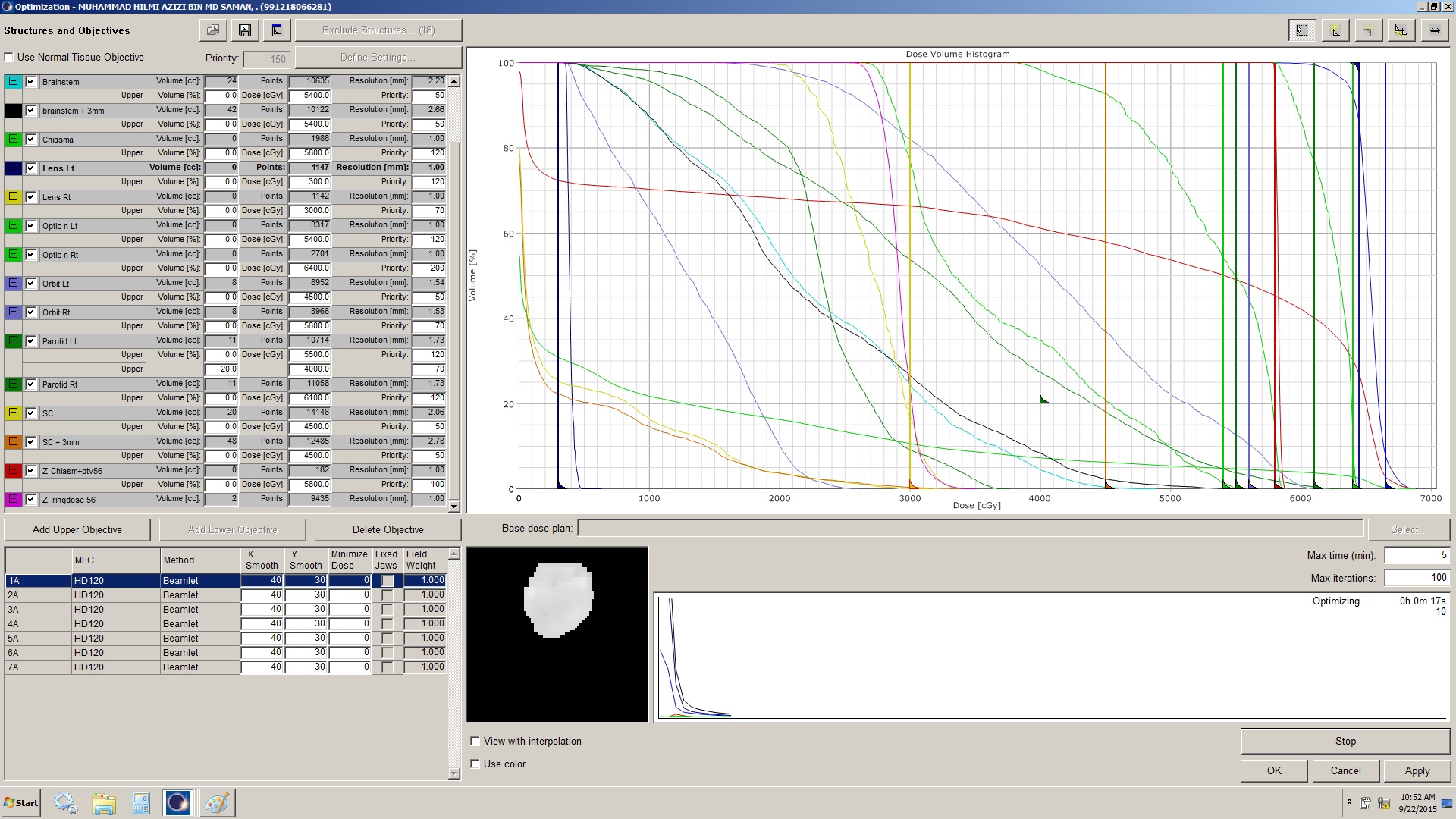Image resolution: width=1456 pixels, height=819 pixels.
Task: Collapse the Chiasma structure via green icon
Action: point(13,139)
